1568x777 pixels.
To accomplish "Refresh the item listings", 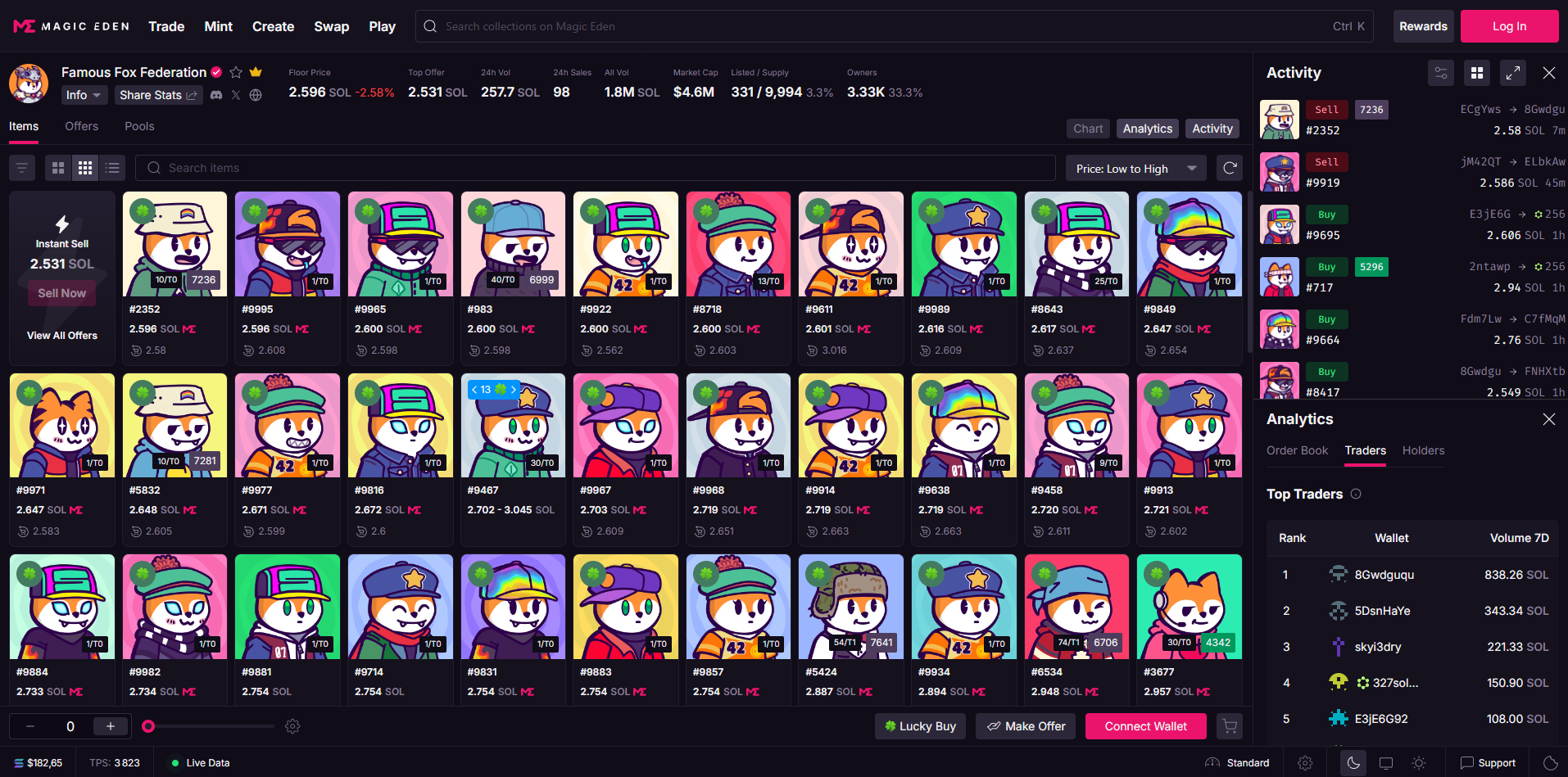I will coord(1230,168).
